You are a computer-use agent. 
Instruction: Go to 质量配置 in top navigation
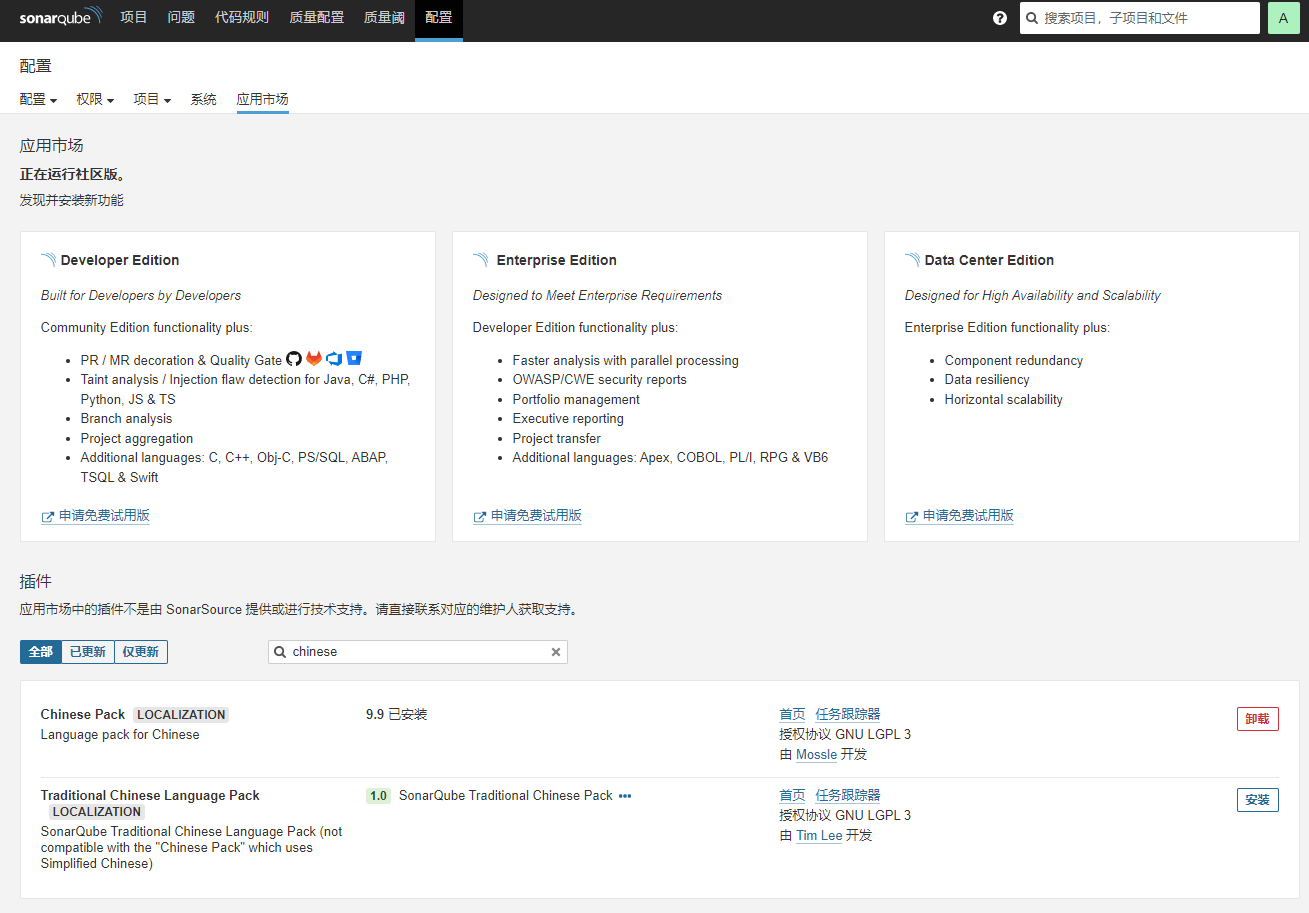click(x=316, y=18)
